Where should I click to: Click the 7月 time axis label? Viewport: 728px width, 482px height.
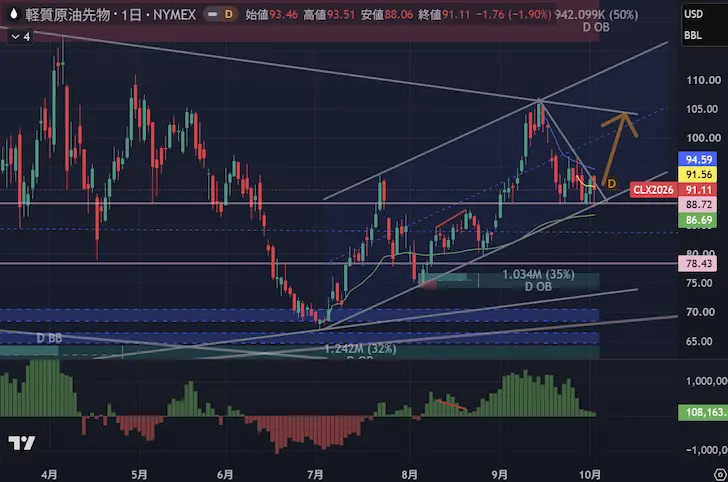point(315,475)
